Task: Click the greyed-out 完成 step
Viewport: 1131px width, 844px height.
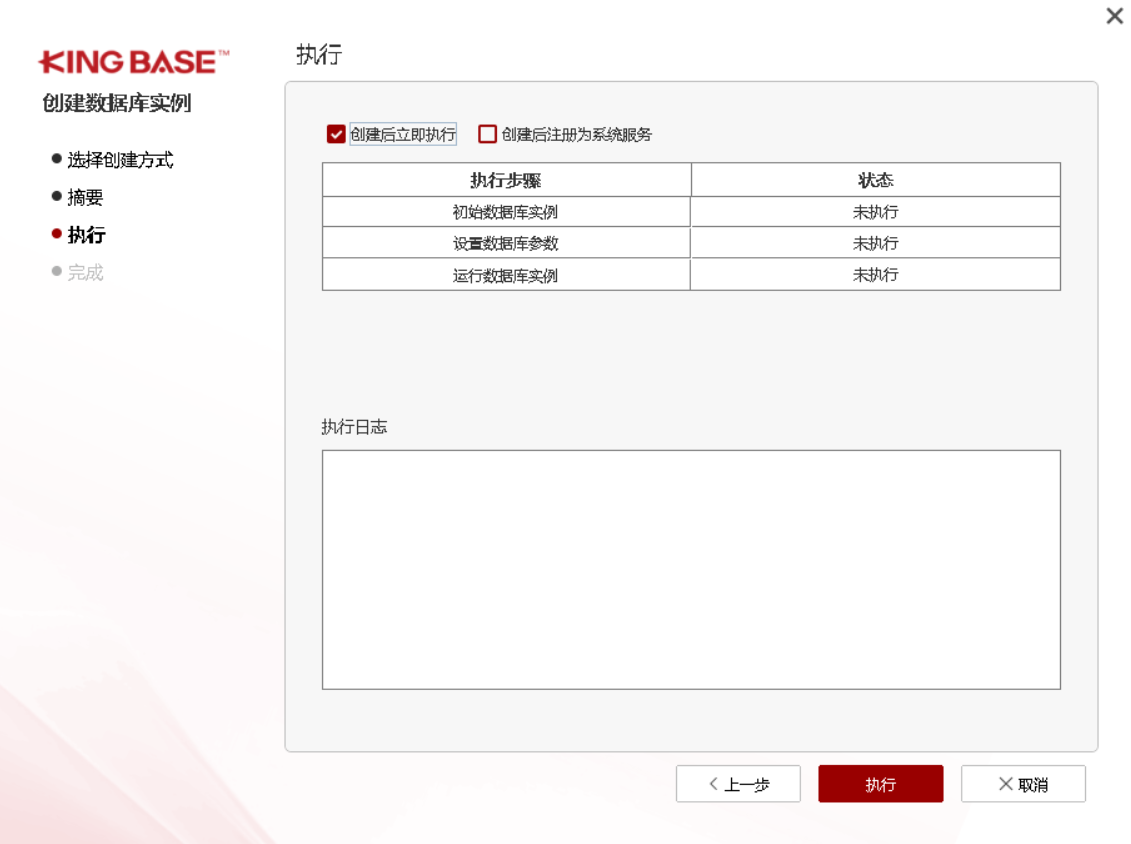Action: 85,273
